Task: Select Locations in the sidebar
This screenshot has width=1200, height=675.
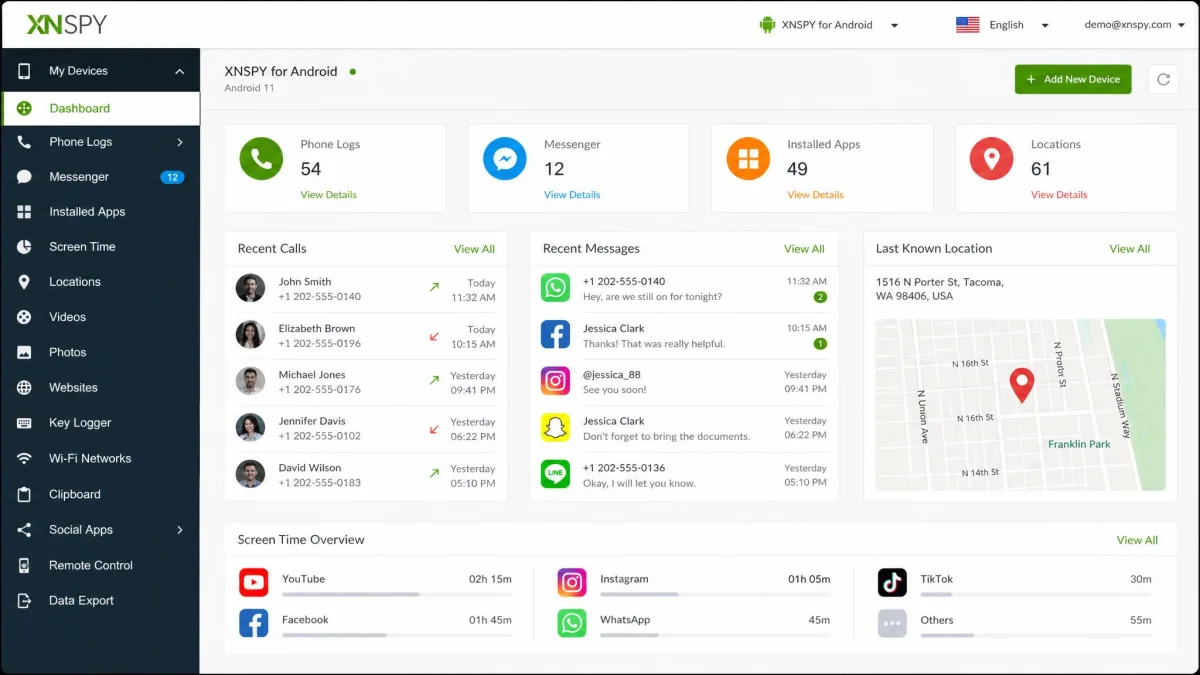Action: (x=100, y=282)
